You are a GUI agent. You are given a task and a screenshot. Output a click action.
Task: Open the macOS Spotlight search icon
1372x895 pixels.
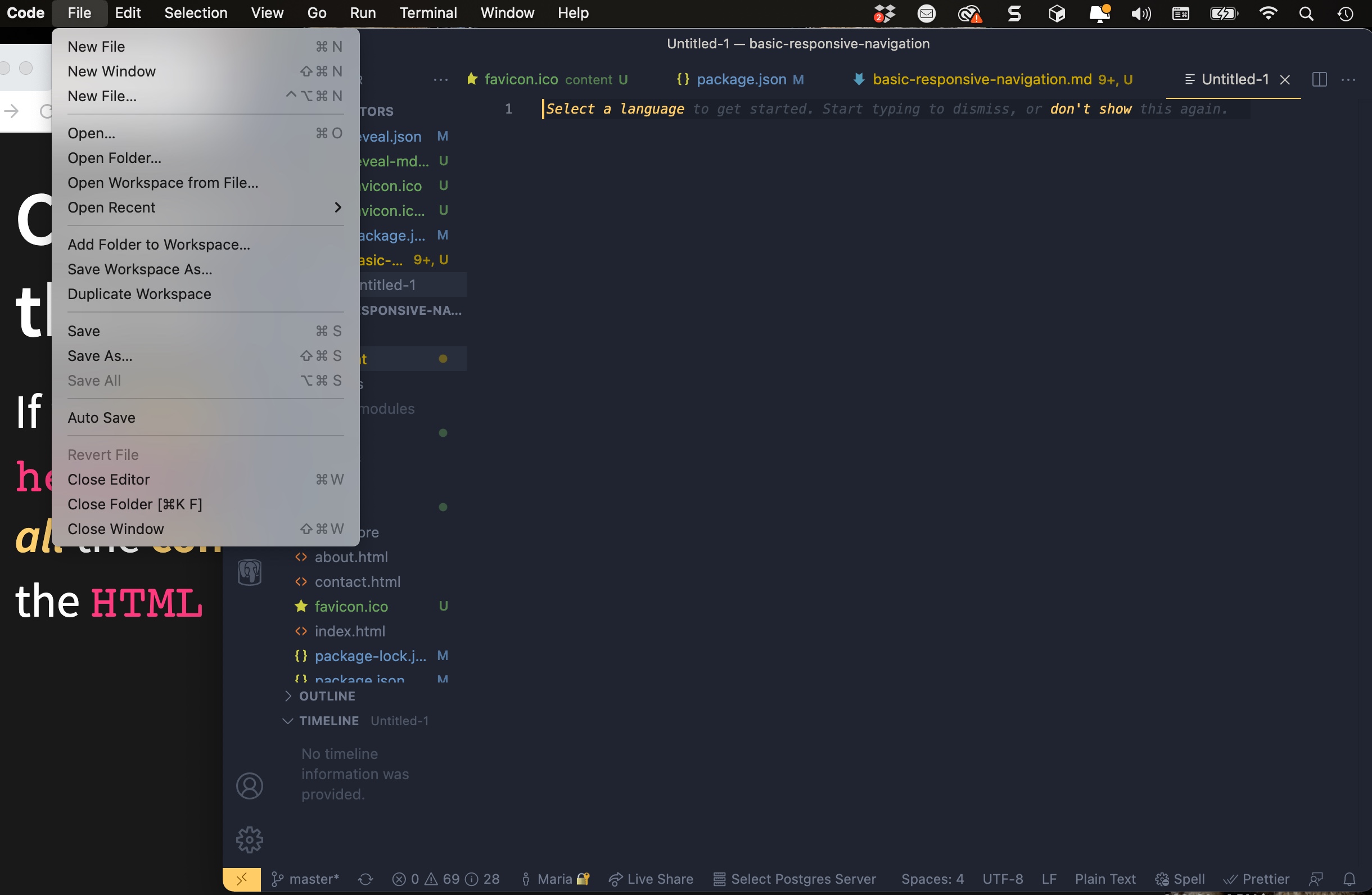(x=1306, y=13)
